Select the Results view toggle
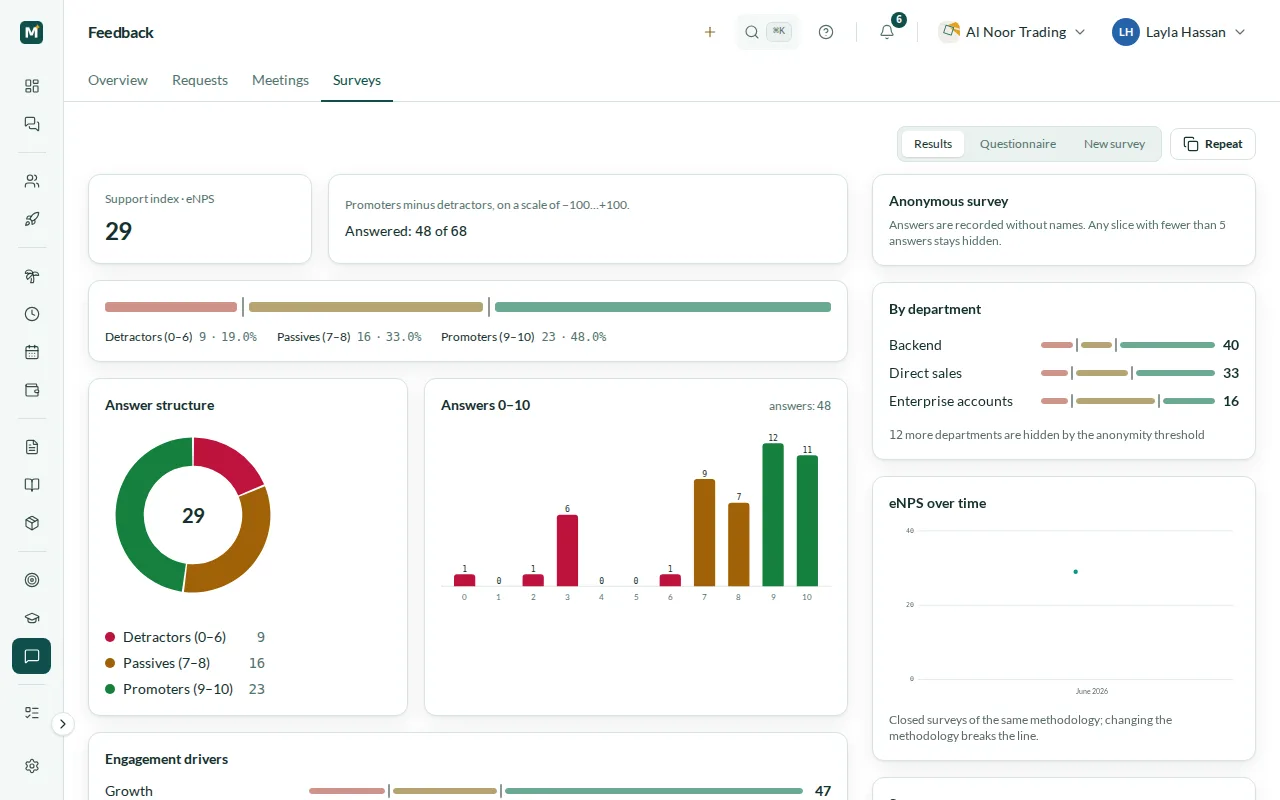 [933, 144]
